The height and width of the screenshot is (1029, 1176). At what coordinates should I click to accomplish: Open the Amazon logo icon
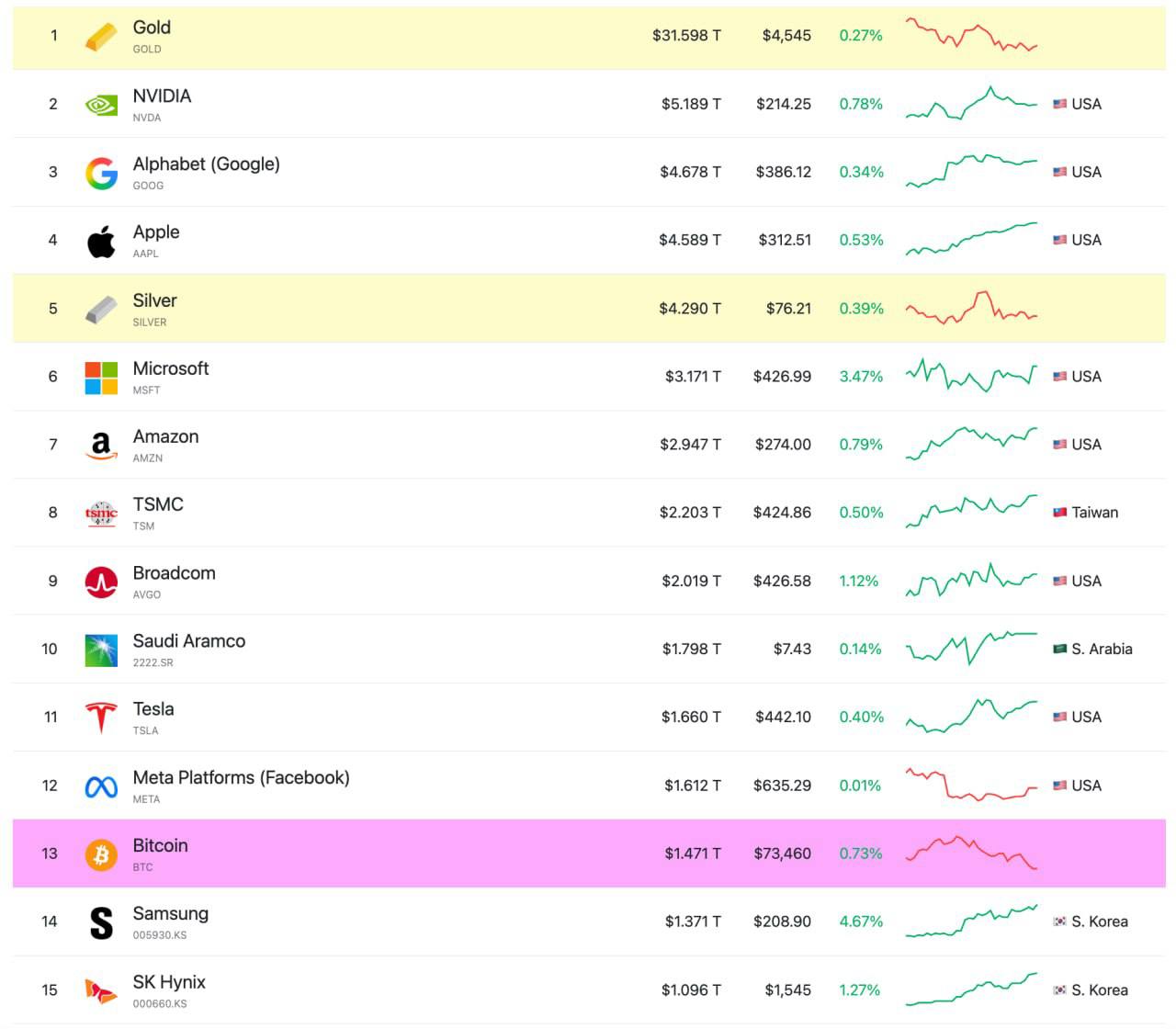click(x=101, y=446)
